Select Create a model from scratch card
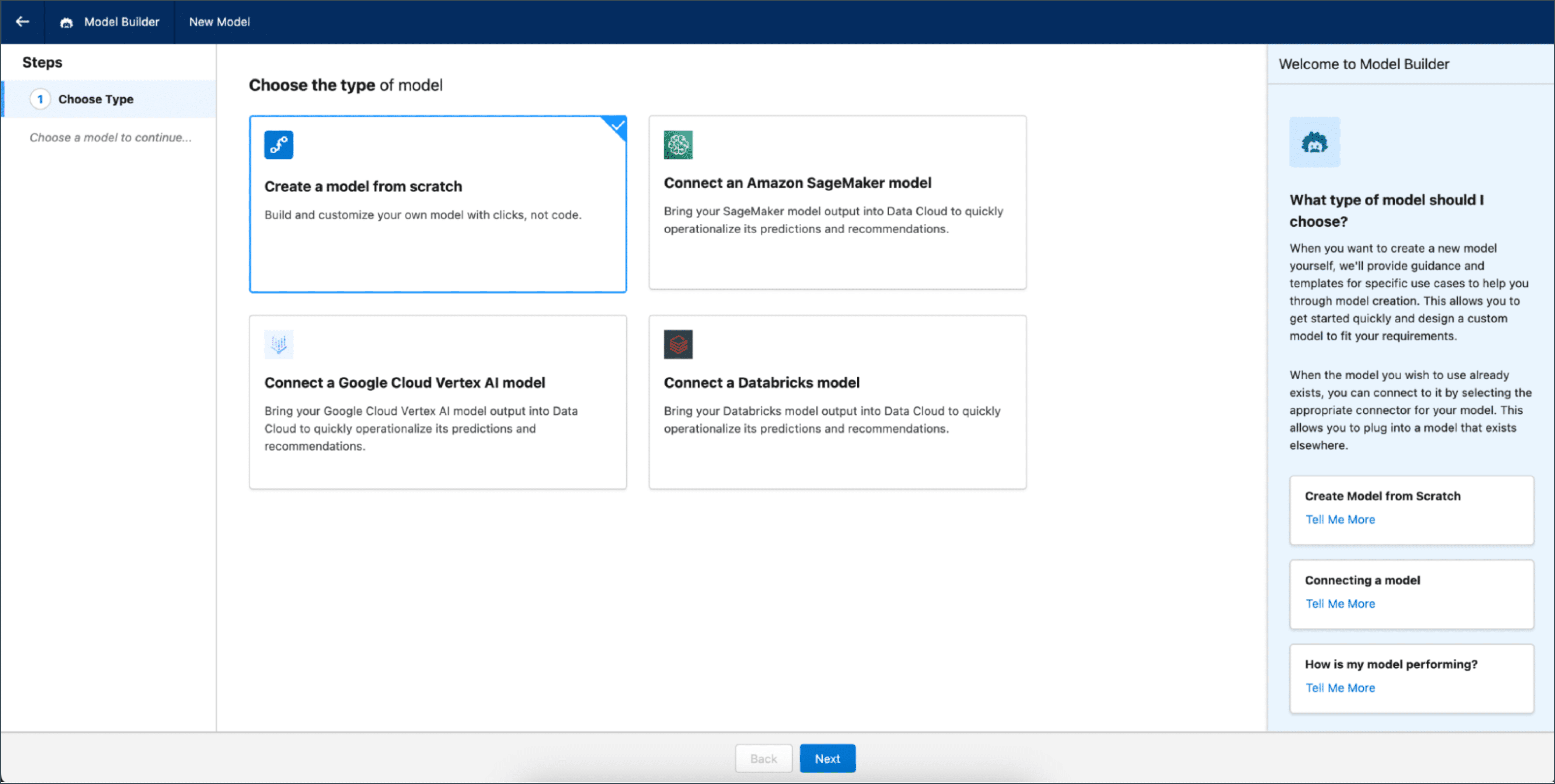This screenshot has width=1555, height=784. [x=438, y=204]
